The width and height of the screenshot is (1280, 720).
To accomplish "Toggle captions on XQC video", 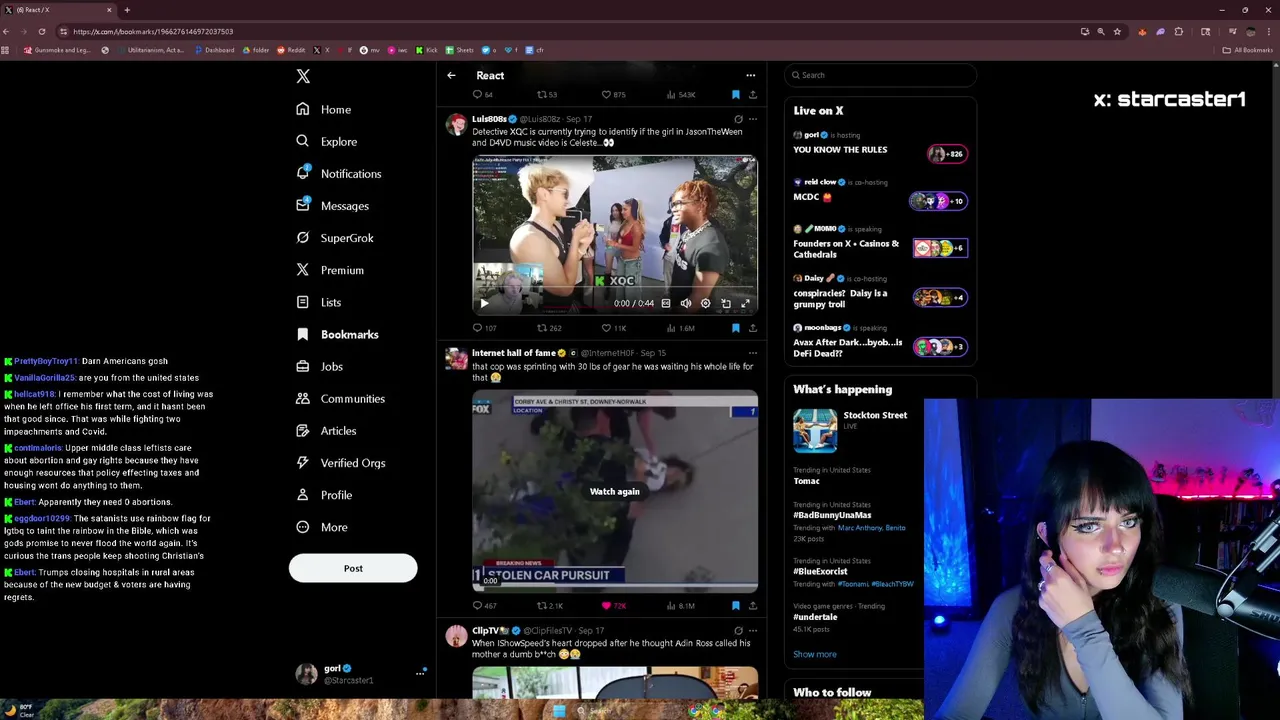I will [666, 303].
